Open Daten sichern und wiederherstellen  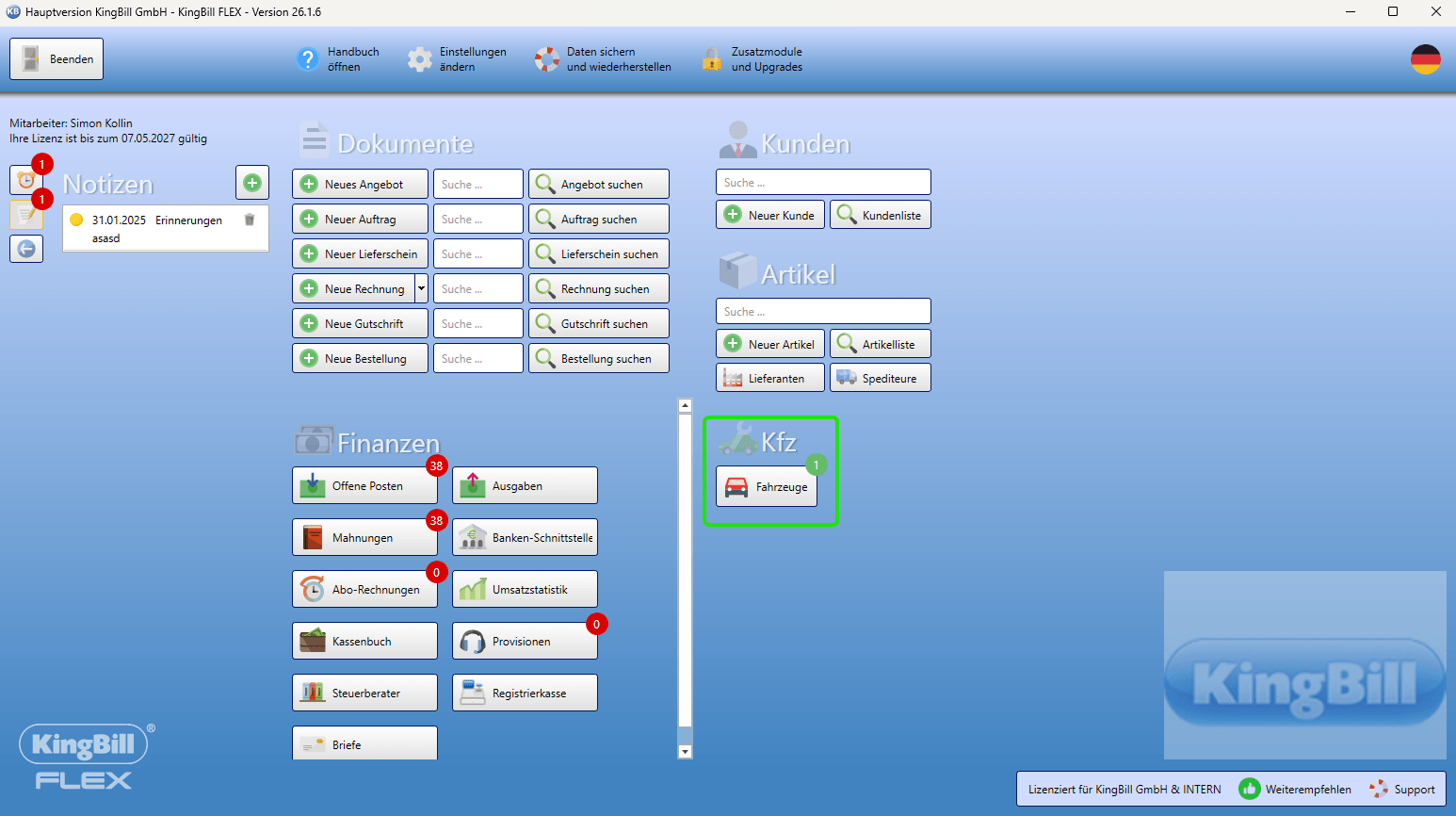tap(603, 59)
